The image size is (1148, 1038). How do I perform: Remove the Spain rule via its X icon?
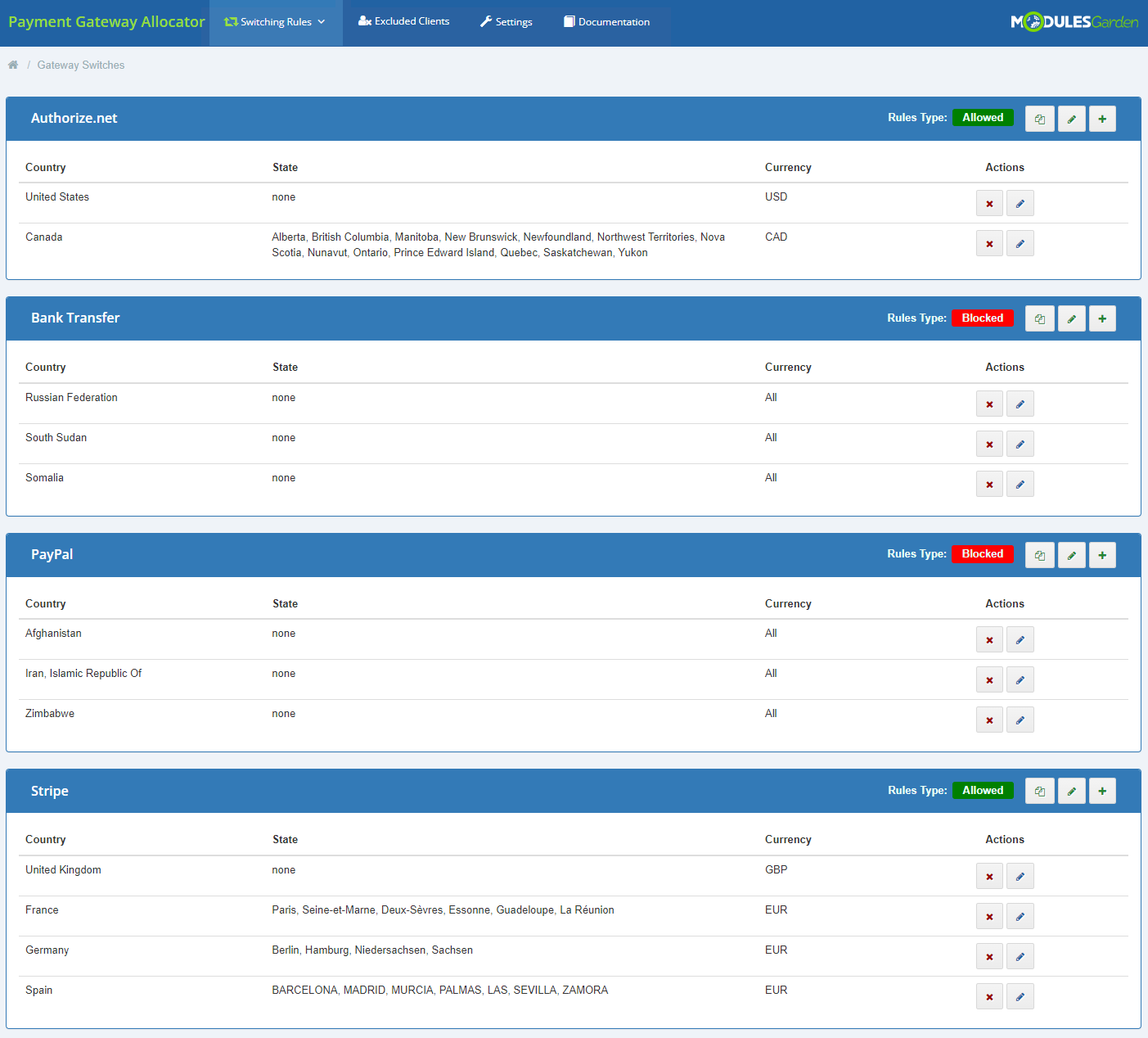(989, 996)
